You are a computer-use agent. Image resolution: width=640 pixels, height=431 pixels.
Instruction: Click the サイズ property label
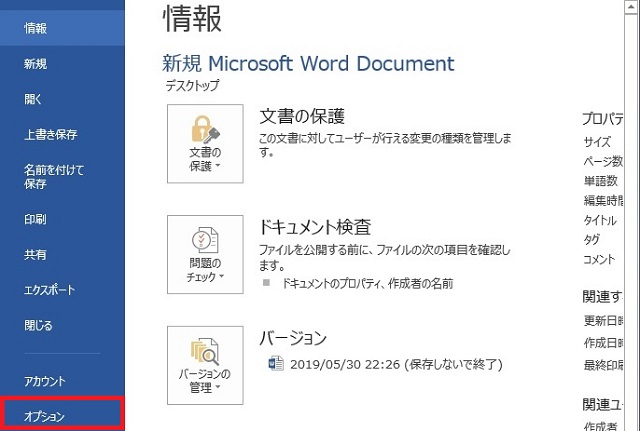(x=597, y=142)
